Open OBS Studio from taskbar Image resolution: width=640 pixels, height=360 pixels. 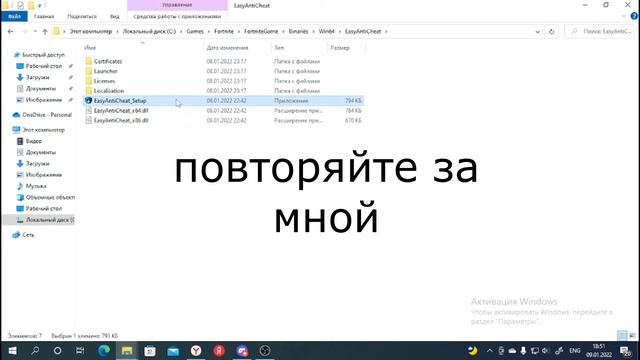(x=265, y=351)
